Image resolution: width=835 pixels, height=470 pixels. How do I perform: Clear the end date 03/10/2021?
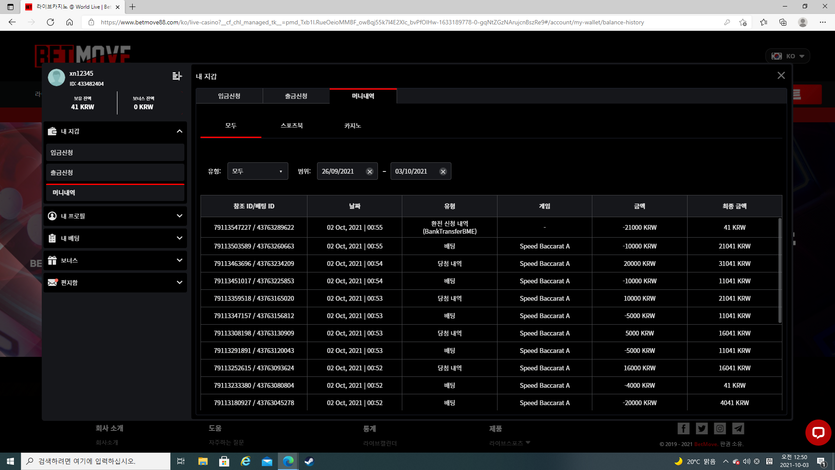[x=443, y=171]
